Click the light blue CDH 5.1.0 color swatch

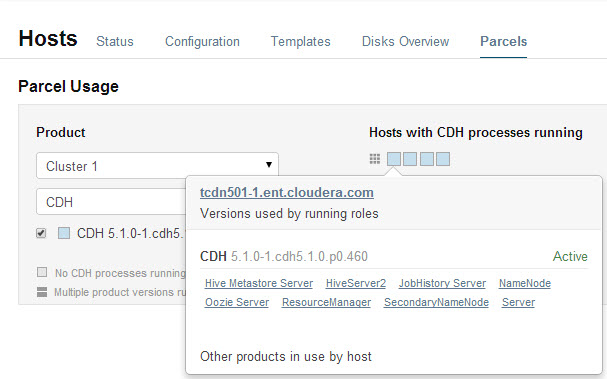point(64,233)
